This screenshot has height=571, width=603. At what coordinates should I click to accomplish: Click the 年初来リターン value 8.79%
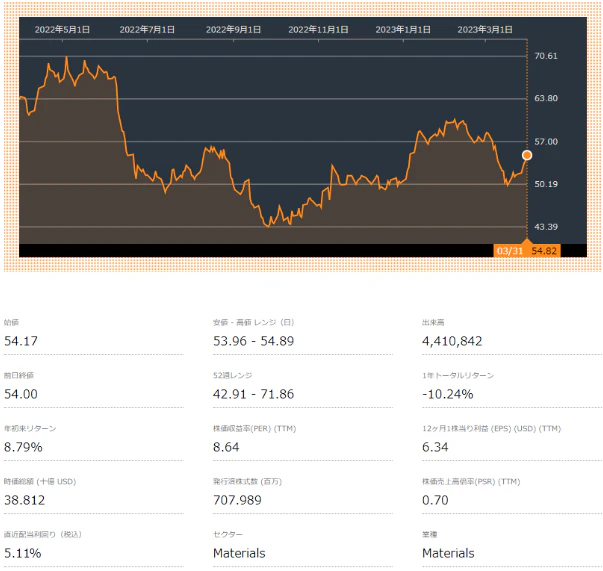pos(25,447)
